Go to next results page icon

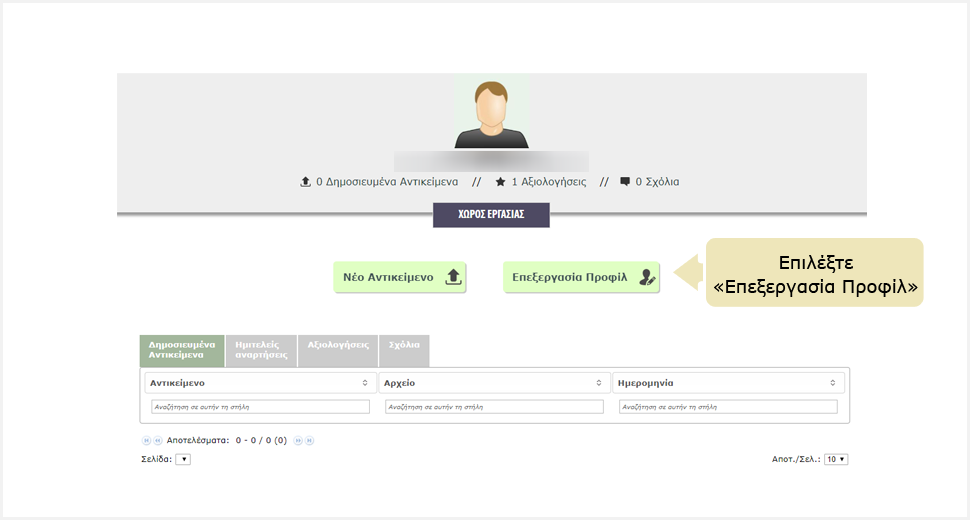pyautogui.click(x=298, y=440)
